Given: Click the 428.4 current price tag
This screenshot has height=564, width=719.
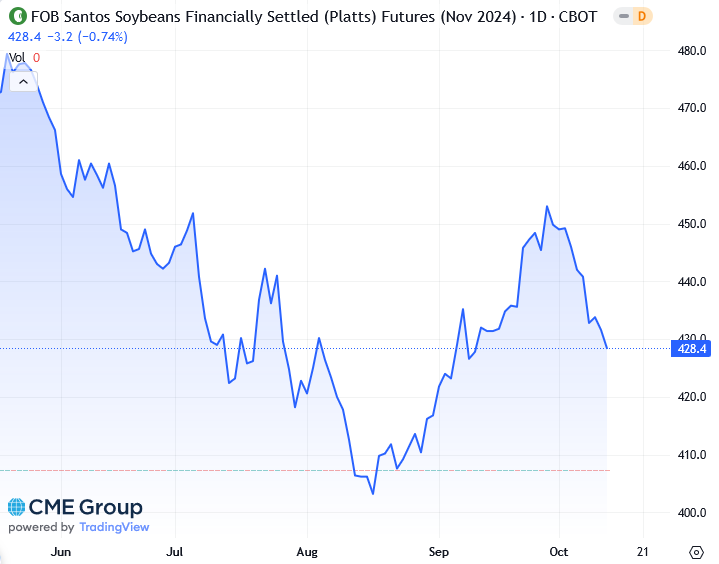Looking at the screenshot, I should coord(691,349).
